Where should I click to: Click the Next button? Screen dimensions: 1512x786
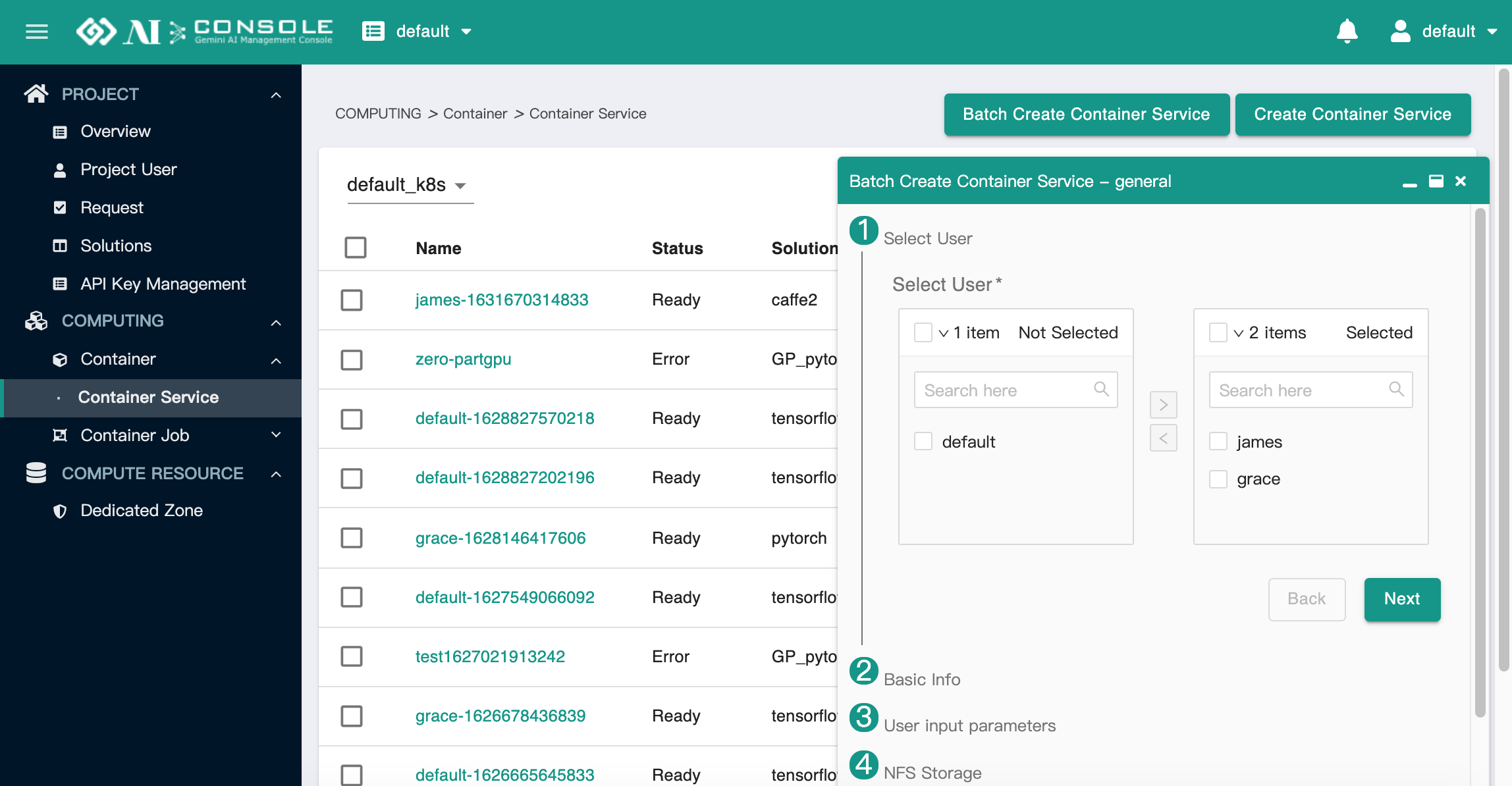coord(1402,599)
